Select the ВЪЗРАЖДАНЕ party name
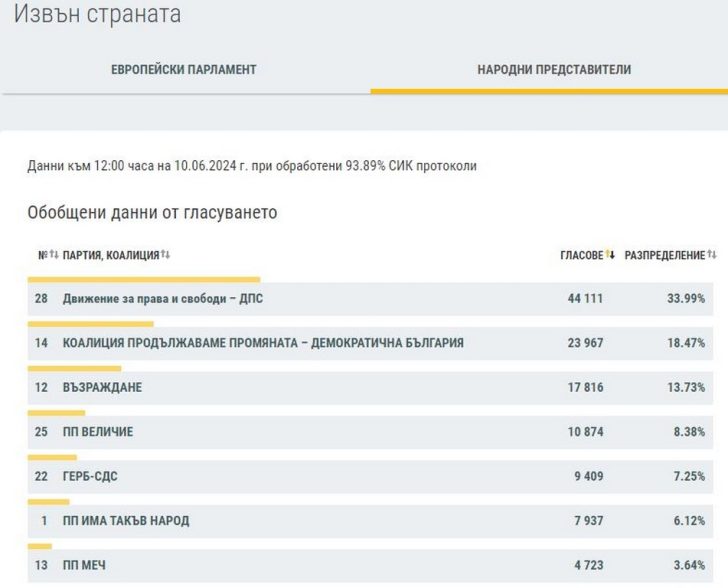 coord(102,387)
